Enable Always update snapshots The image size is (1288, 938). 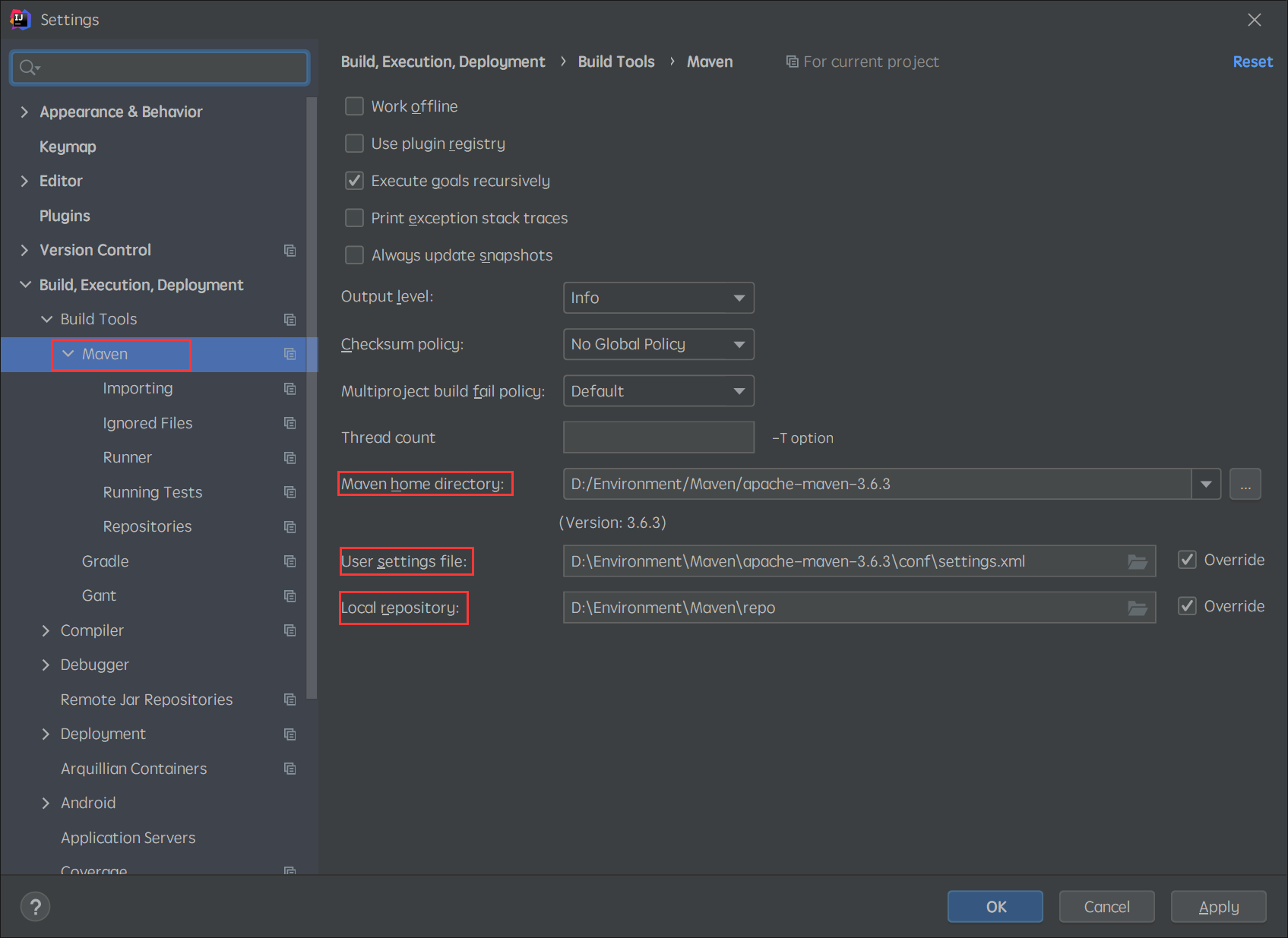click(354, 255)
